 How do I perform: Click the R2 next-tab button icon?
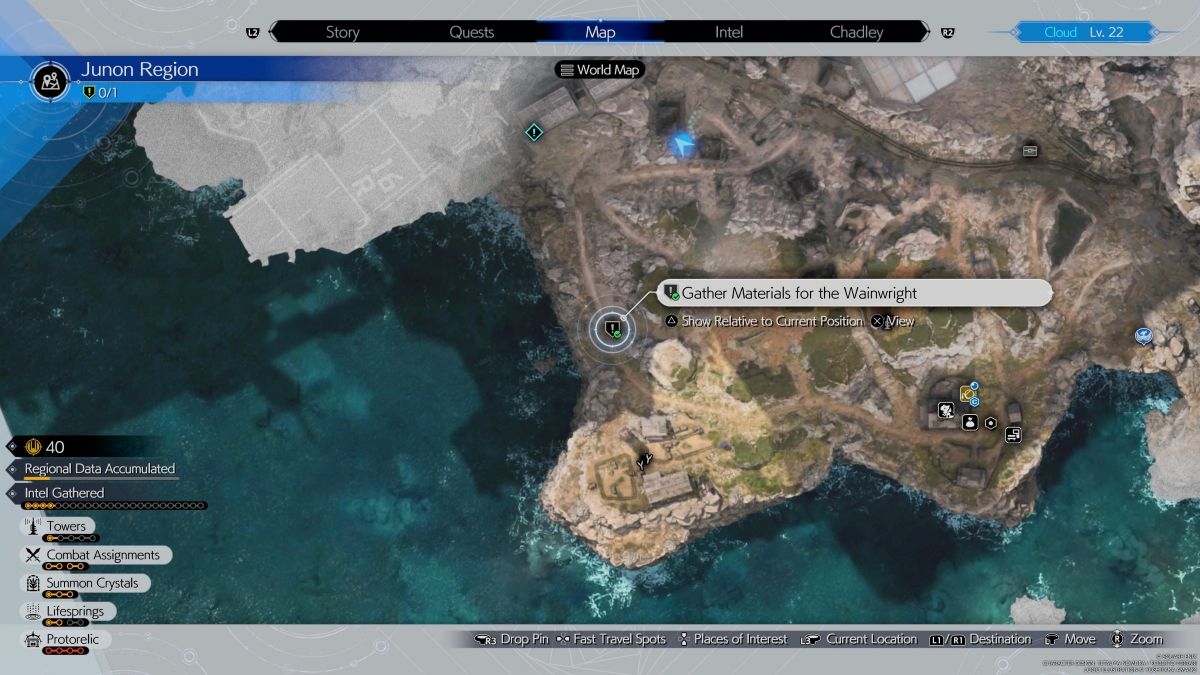point(947,33)
